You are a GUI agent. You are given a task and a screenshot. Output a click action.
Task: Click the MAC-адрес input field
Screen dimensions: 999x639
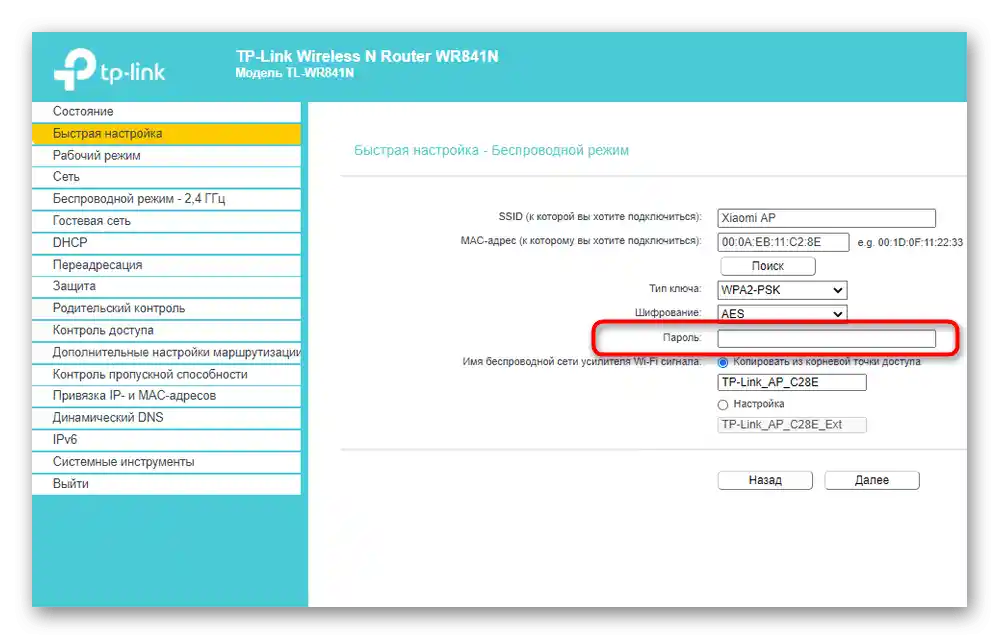click(783, 242)
